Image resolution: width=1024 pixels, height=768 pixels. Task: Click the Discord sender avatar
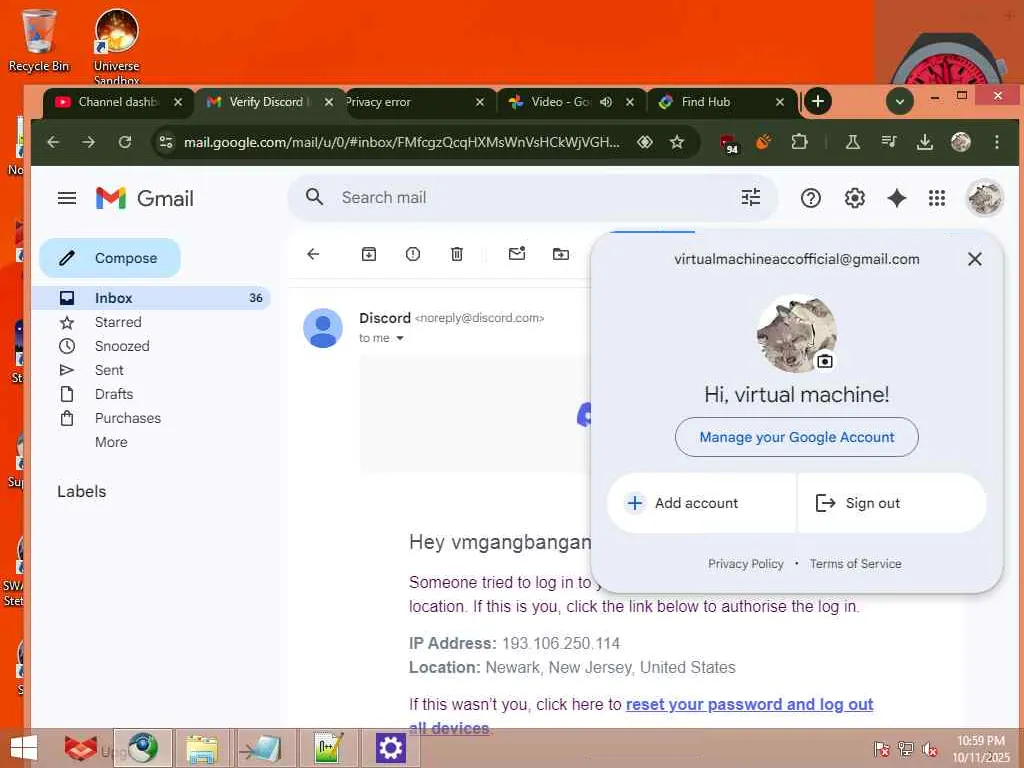pyautogui.click(x=323, y=328)
